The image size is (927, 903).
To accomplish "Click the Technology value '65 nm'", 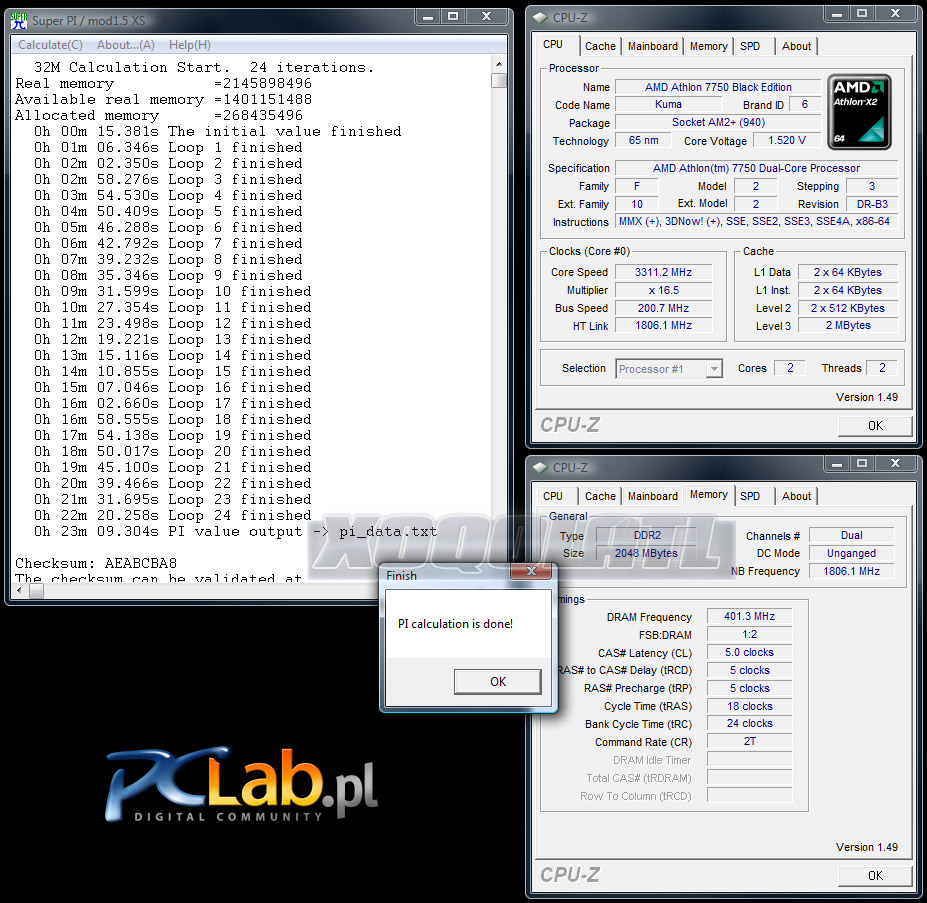I will pyautogui.click(x=643, y=140).
